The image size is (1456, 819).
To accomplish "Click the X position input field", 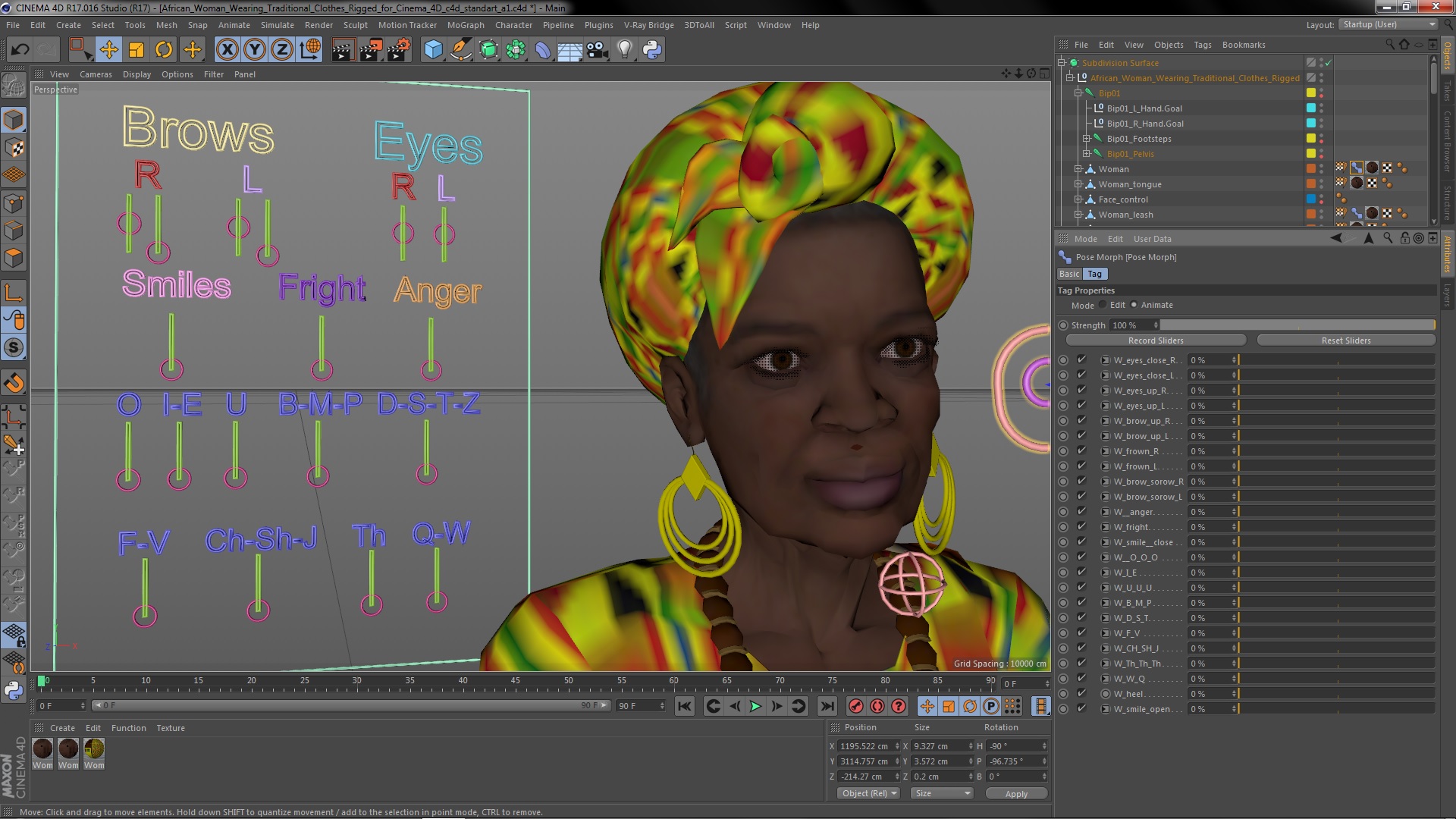I will [x=867, y=746].
